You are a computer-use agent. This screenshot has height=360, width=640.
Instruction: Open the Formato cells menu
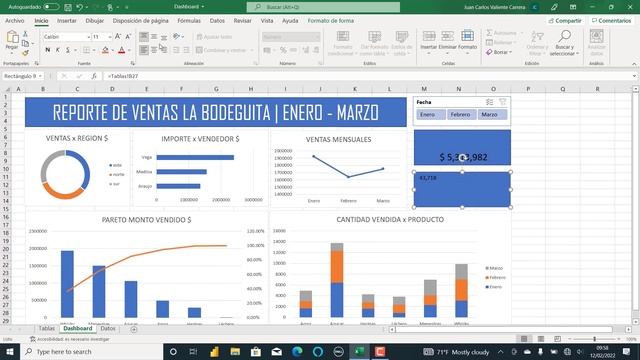click(x=467, y=42)
